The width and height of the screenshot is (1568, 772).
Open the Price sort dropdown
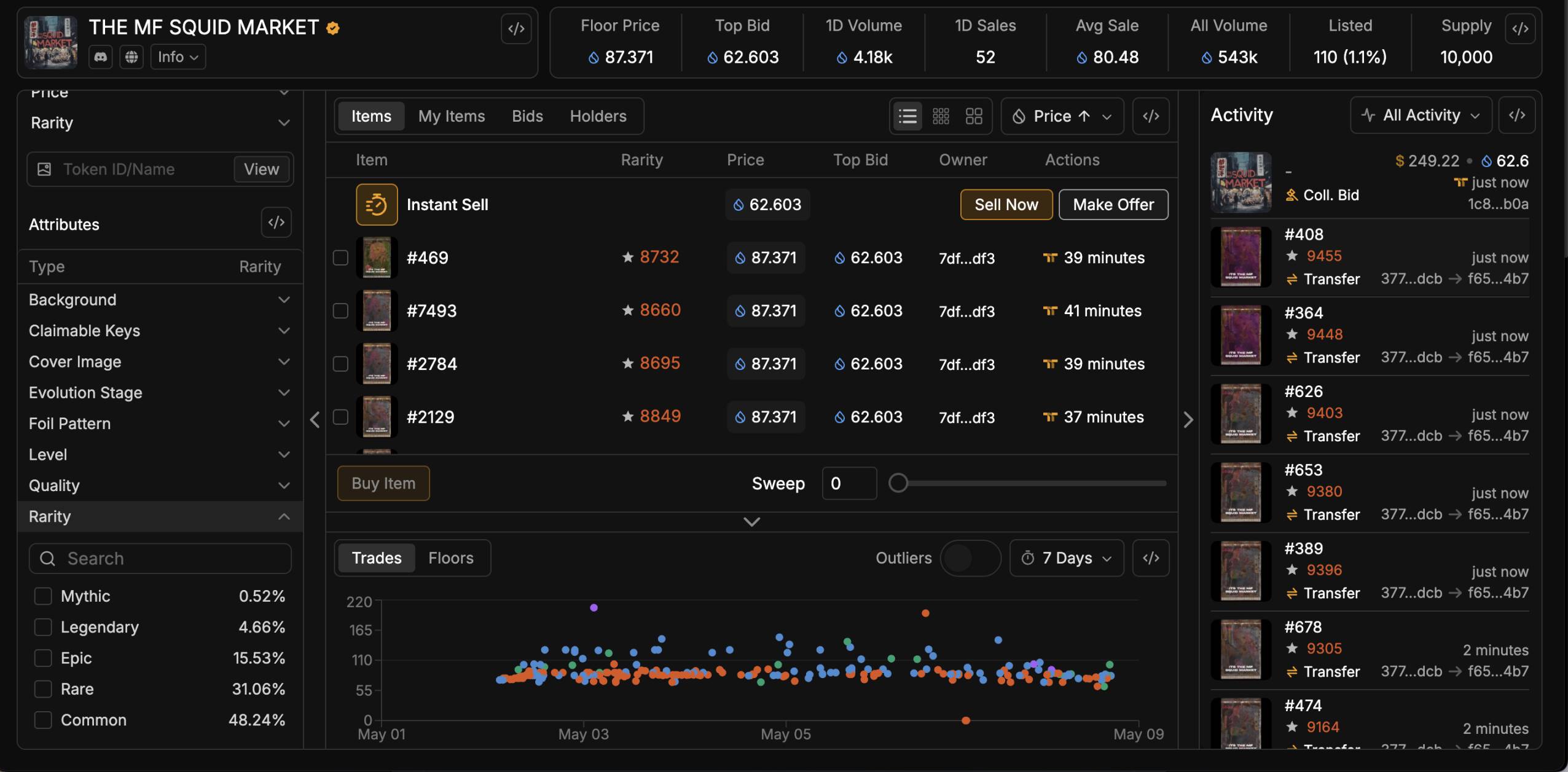1062,116
